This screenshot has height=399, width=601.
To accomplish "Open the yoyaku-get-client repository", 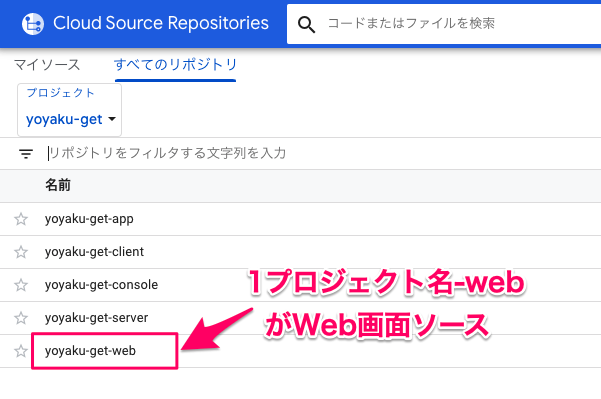I will (x=94, y=252).
